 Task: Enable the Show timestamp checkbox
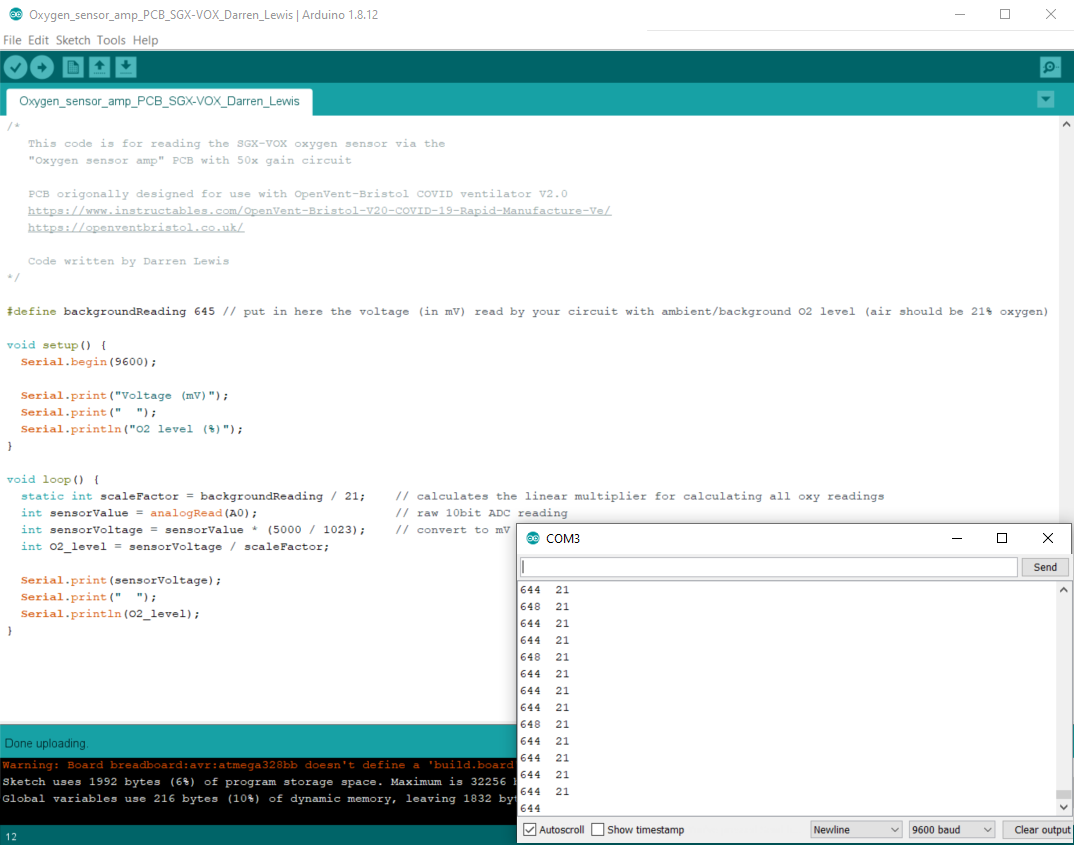pos(598,830)
